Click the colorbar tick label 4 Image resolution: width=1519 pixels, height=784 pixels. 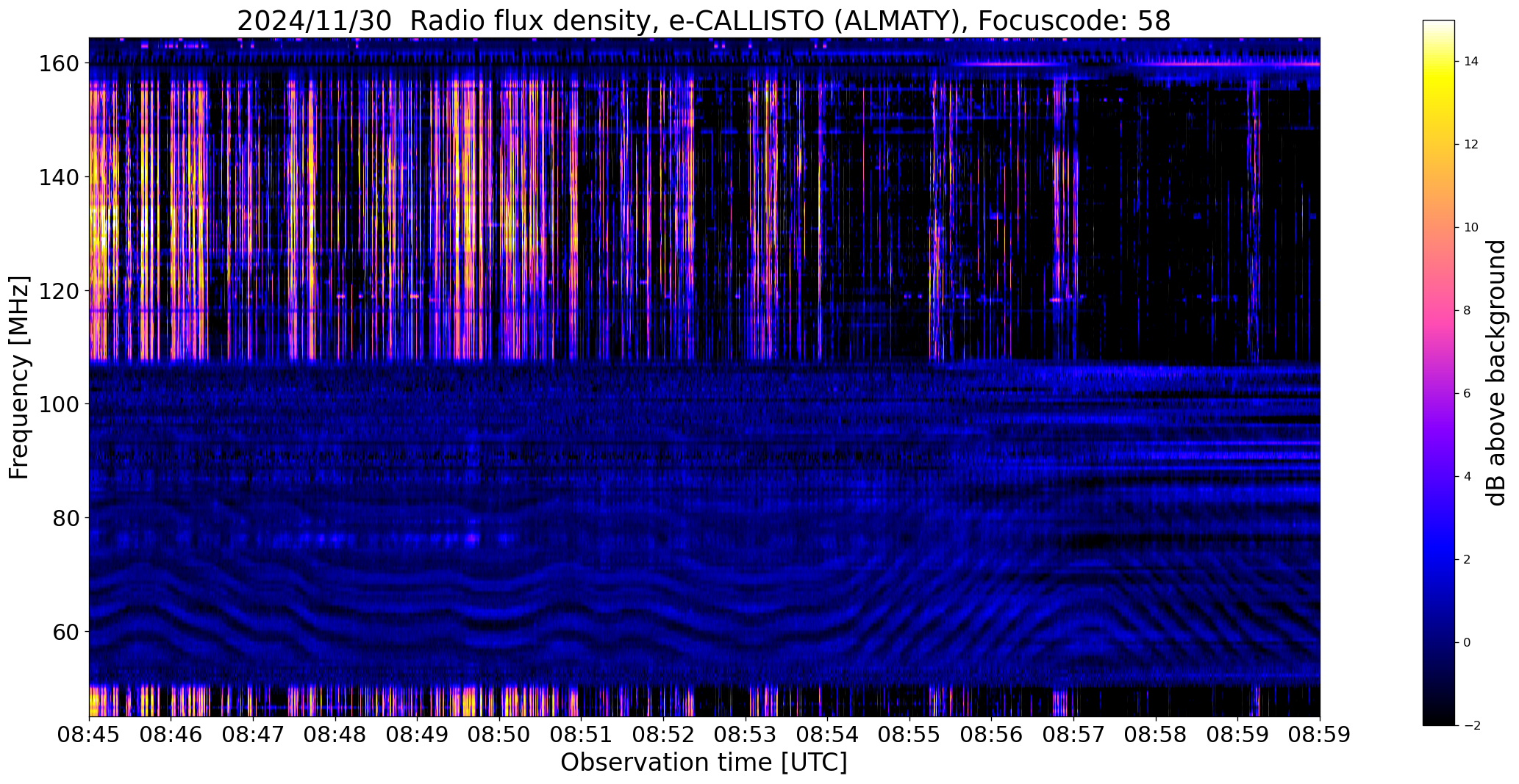click(x=1468, y=477)
